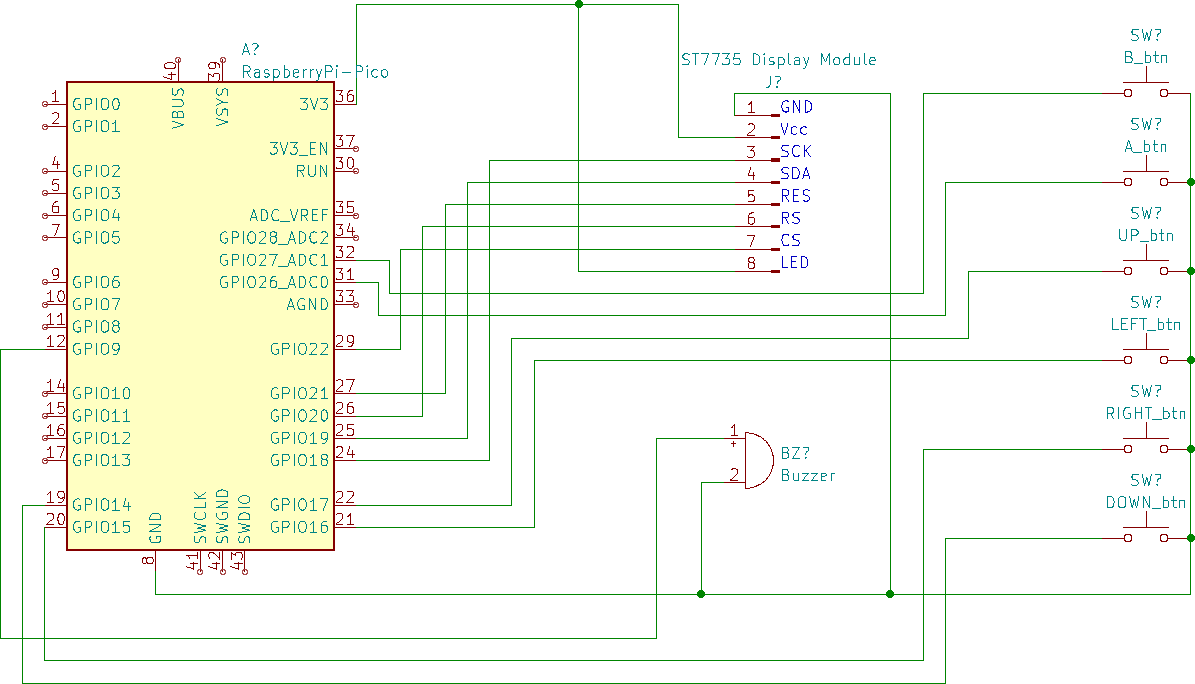Click the Buzzer component symbol
The image size is (1195, 684).
757,461
